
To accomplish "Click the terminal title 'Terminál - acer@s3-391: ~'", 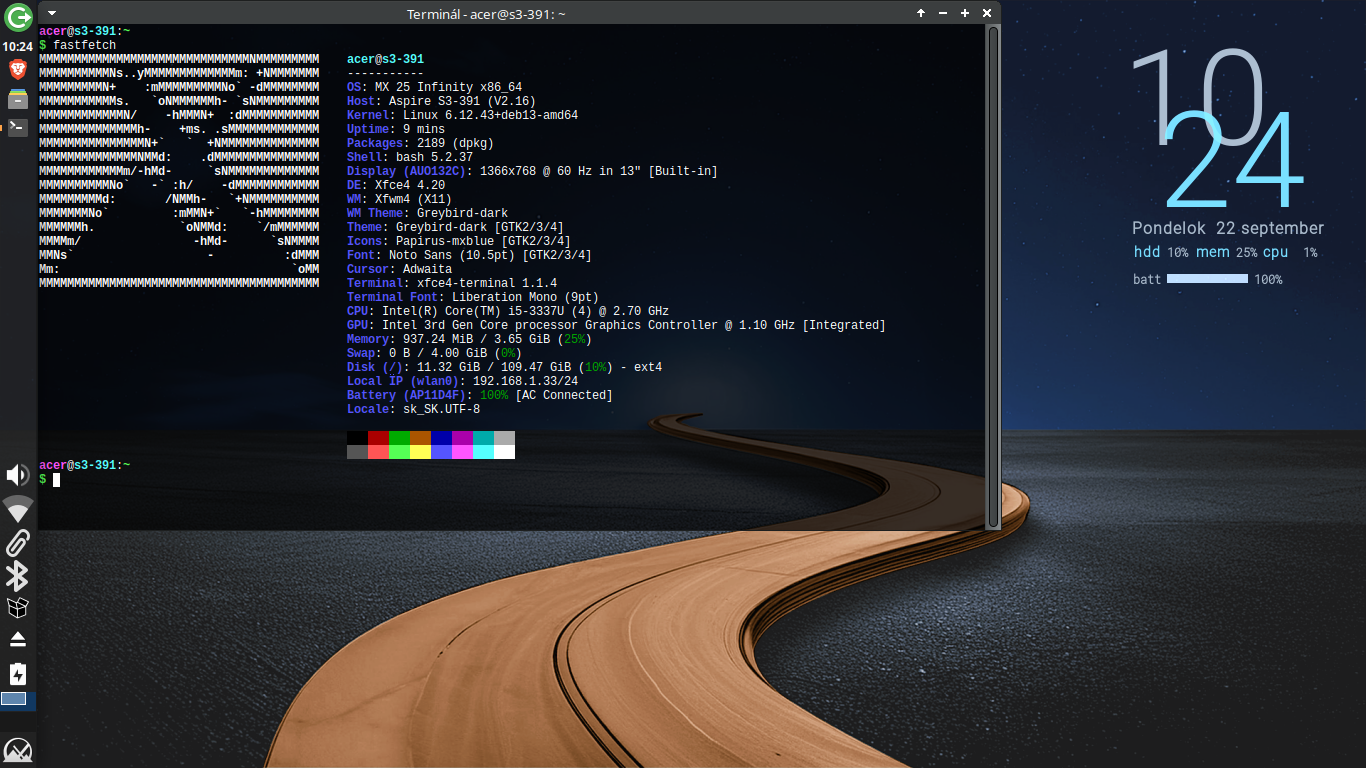I will pyautogui.click(x=486, y=14).
